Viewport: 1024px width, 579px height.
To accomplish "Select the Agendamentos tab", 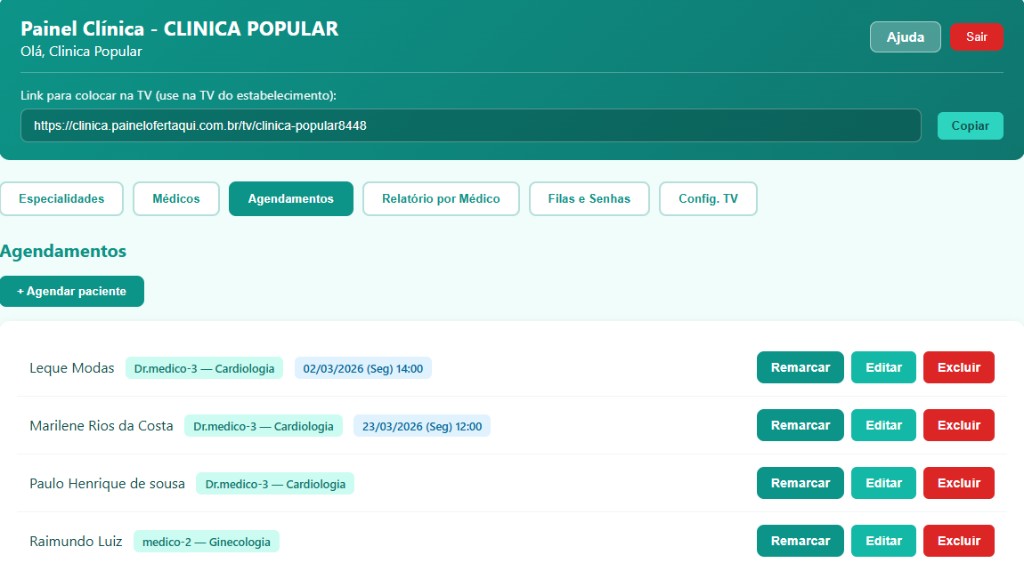I will click(290, 199).
